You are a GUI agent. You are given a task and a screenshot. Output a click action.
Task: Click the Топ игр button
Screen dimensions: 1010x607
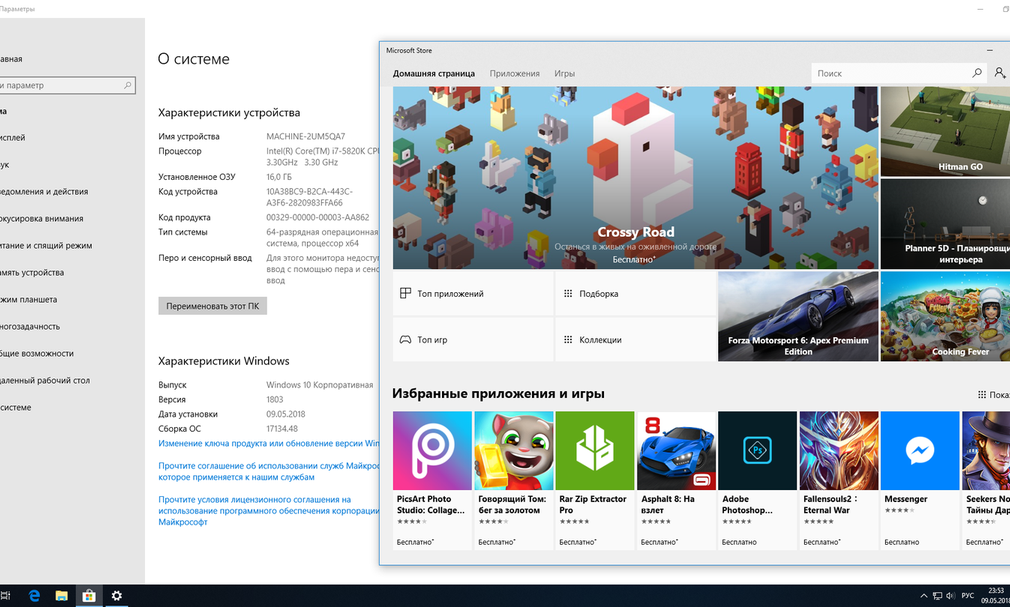pyautogui.click(x=473, y=339)
